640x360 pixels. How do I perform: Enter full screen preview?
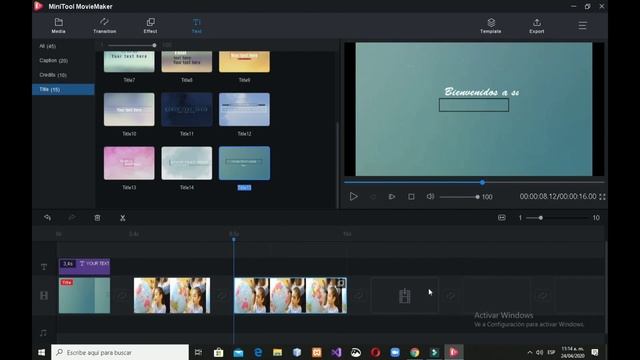(x=602, y=197)
